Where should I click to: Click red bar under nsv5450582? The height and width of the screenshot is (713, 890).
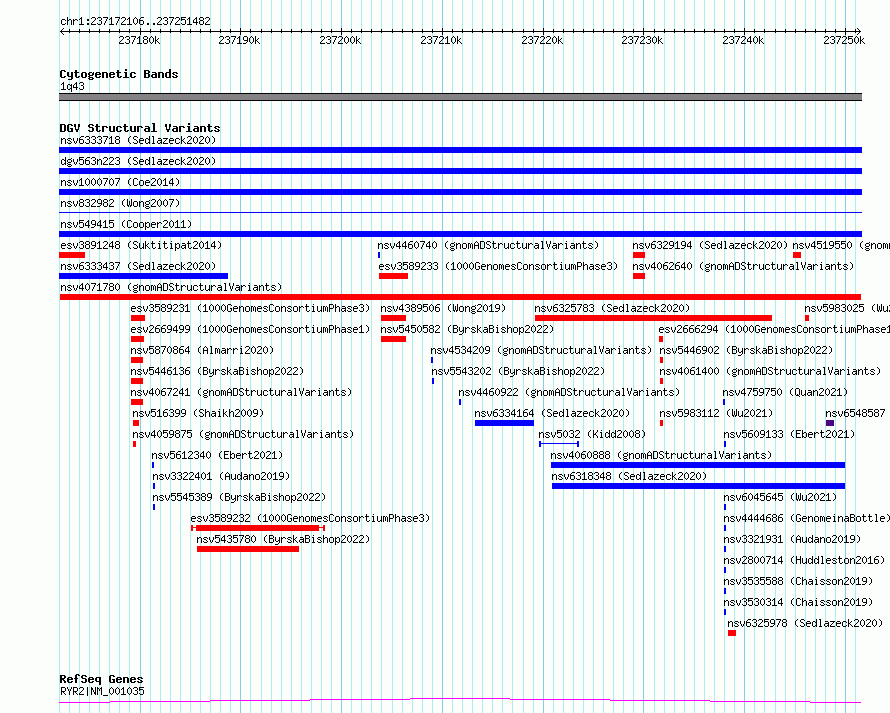393,339
